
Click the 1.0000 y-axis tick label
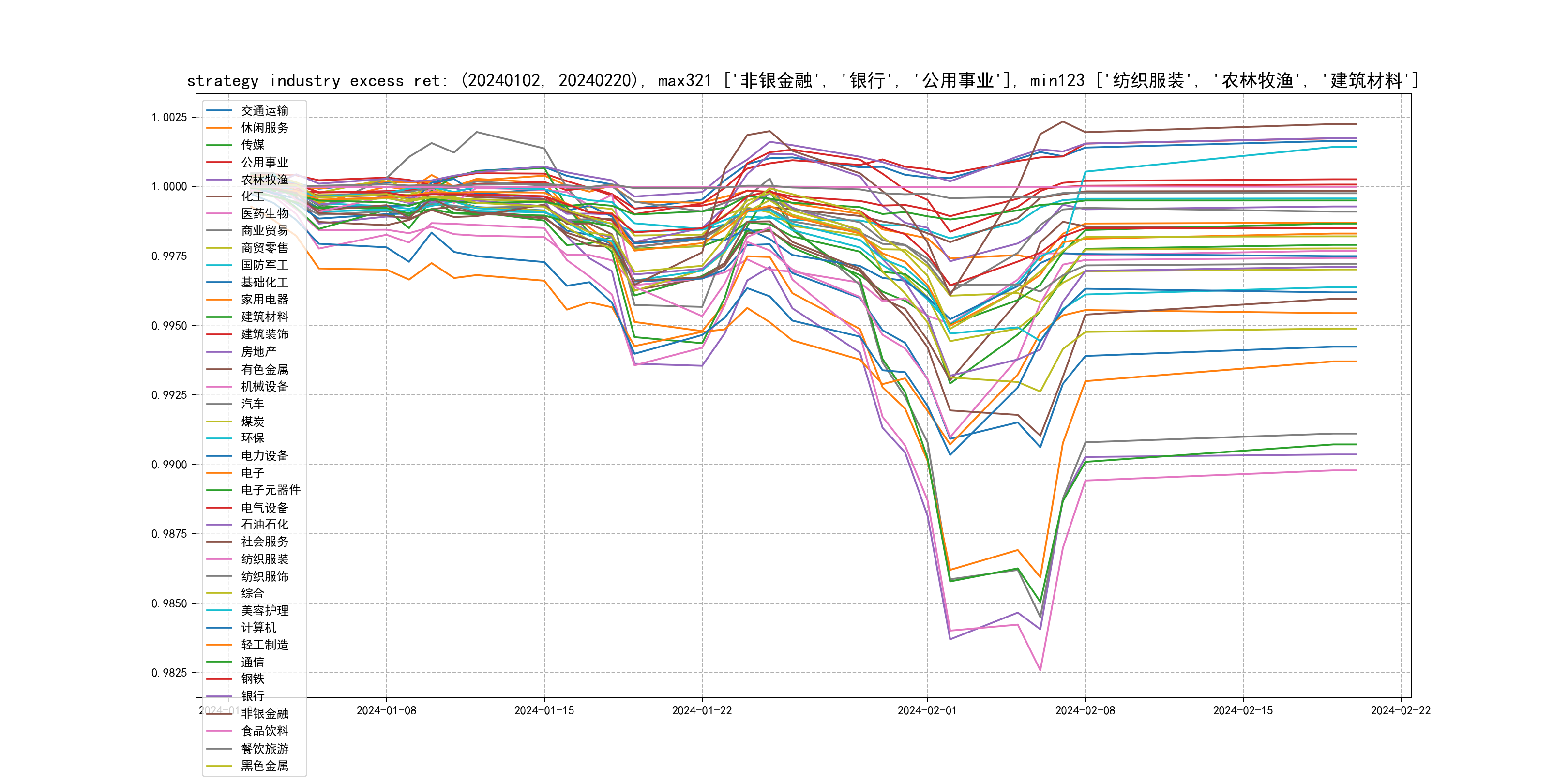coord(169,187)
